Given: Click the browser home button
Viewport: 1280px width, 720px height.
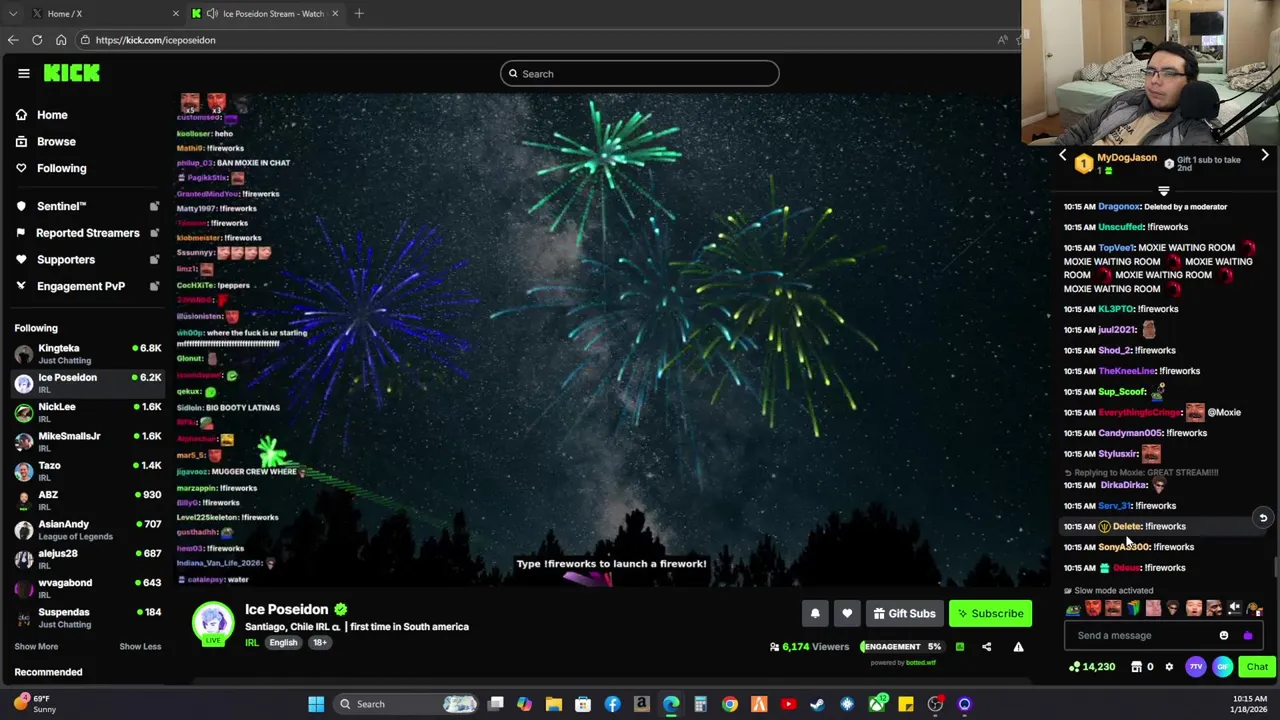Looking at the screenshot, I should point(61,40).
